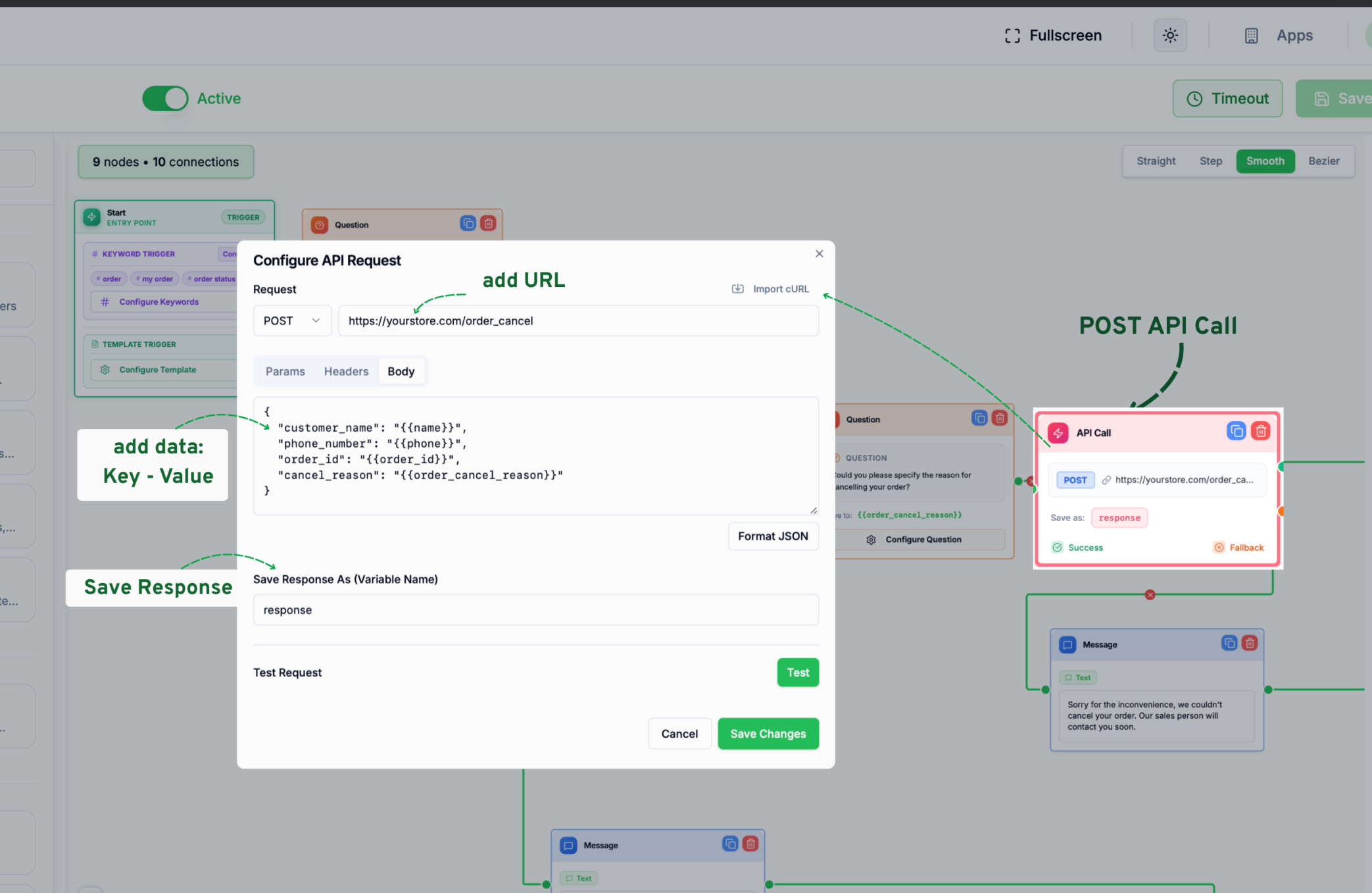The height and width of the screenshot is (893, 1372).
Task: Toggle the Active workflow switch
Action: pyautogui.click(x=165, y=99)
